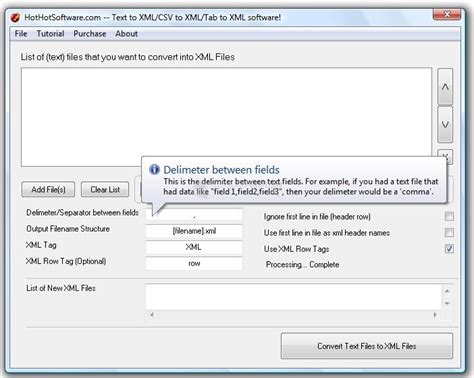Screen dimensions: 474x378
Task: Enable Ignore first line in file checkbox
Action: (449, 217)
